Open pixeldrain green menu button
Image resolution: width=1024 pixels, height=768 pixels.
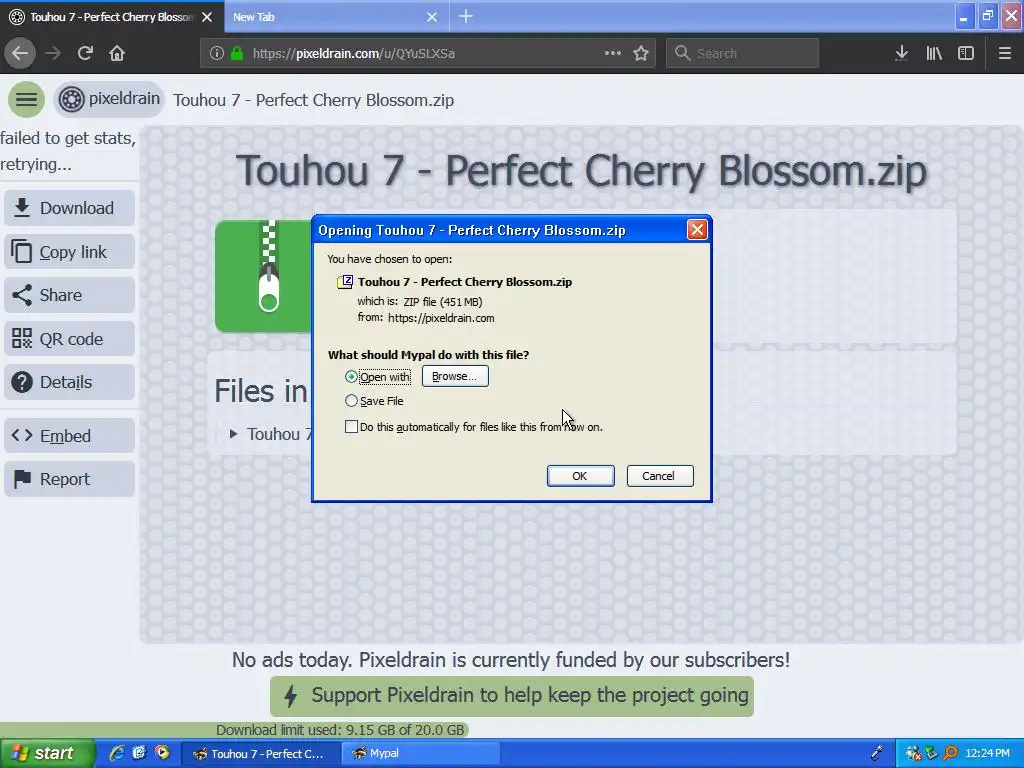coord(26,99)
